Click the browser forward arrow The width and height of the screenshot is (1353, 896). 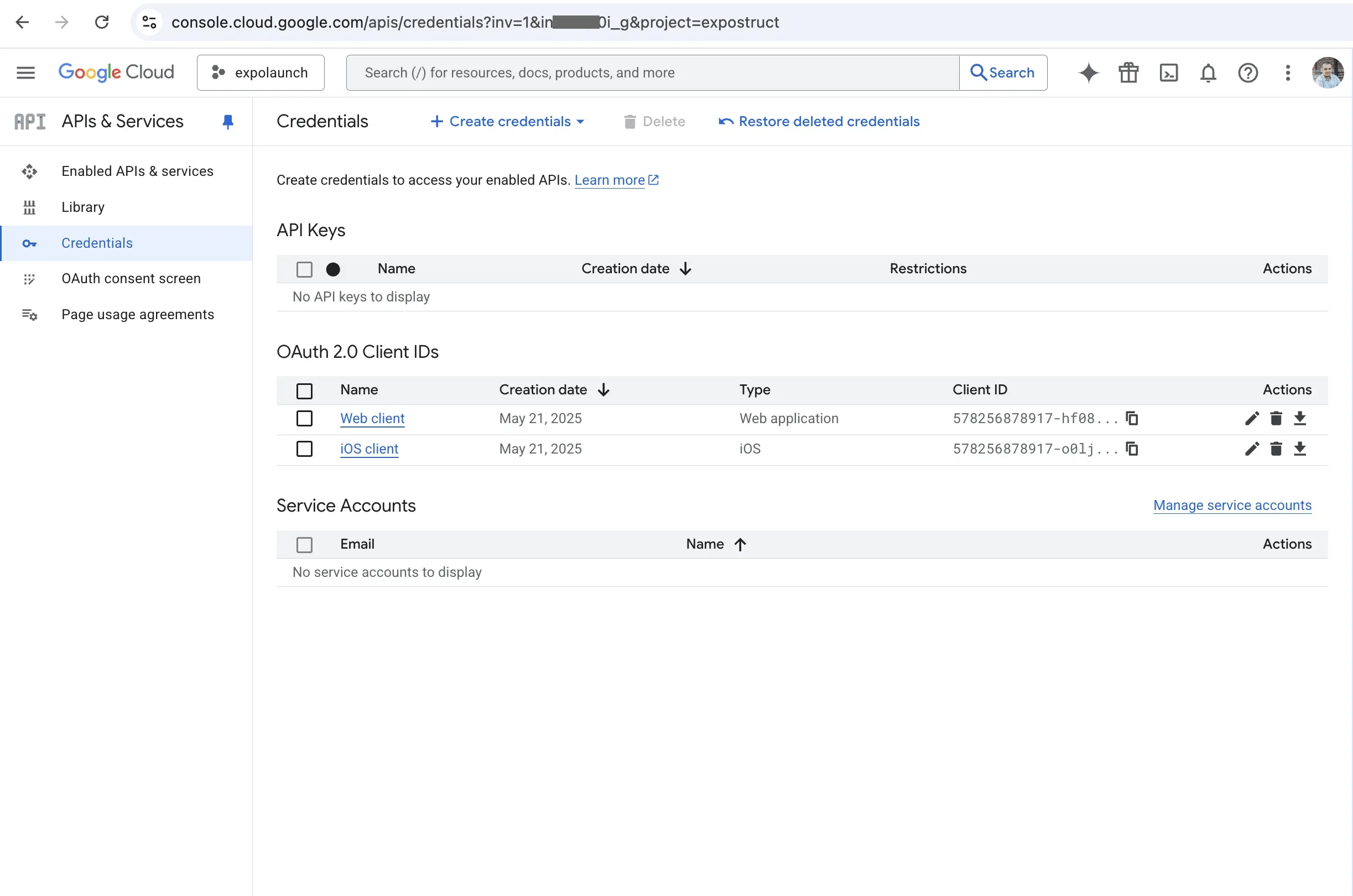[x=62, y=22]
